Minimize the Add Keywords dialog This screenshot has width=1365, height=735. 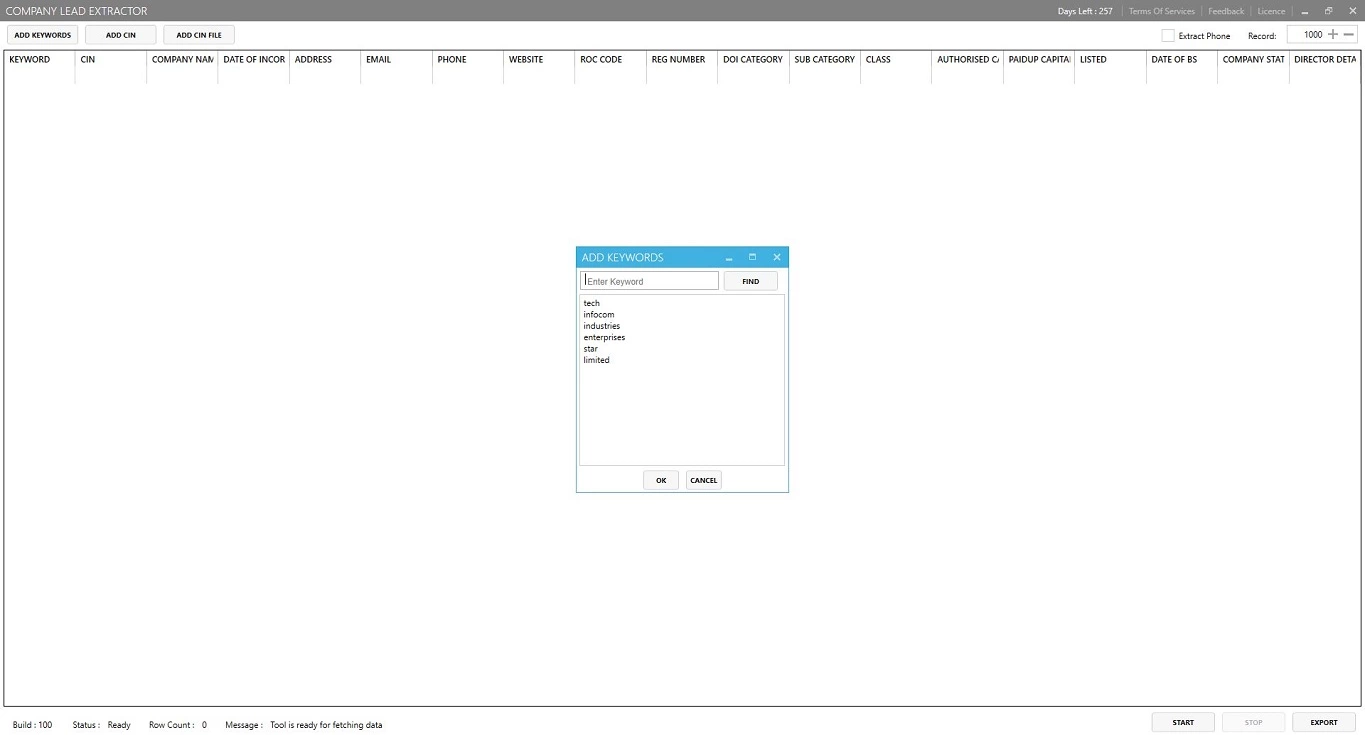(729, 258)
